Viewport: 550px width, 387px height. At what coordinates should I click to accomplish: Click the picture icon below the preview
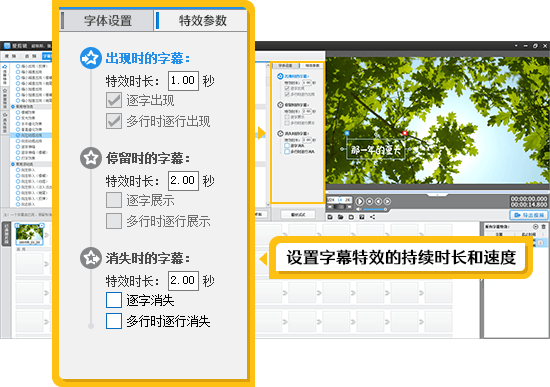coord(362,217)
